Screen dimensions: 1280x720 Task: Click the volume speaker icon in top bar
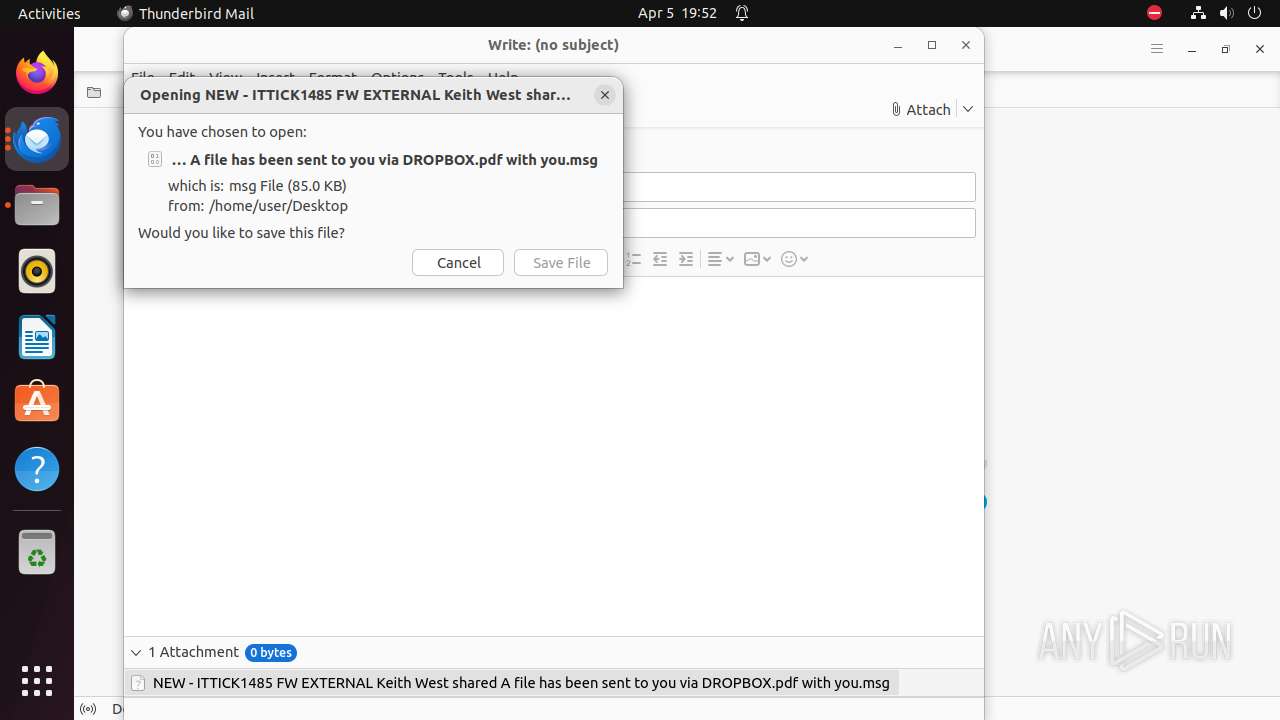click(1227, 13)
